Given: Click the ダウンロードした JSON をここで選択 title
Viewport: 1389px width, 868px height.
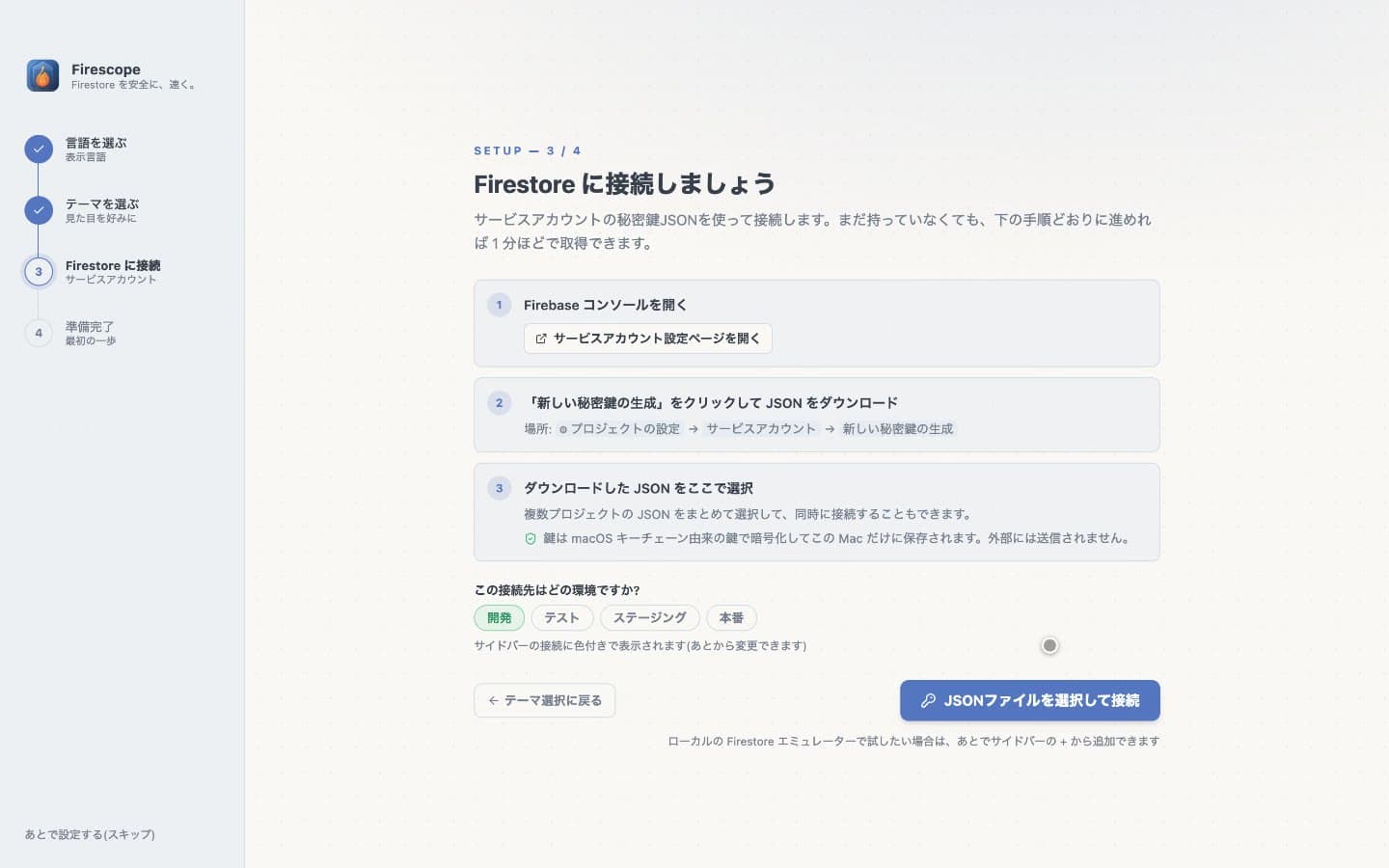Looking at the screenshot, I should click(x=639, y=488).
